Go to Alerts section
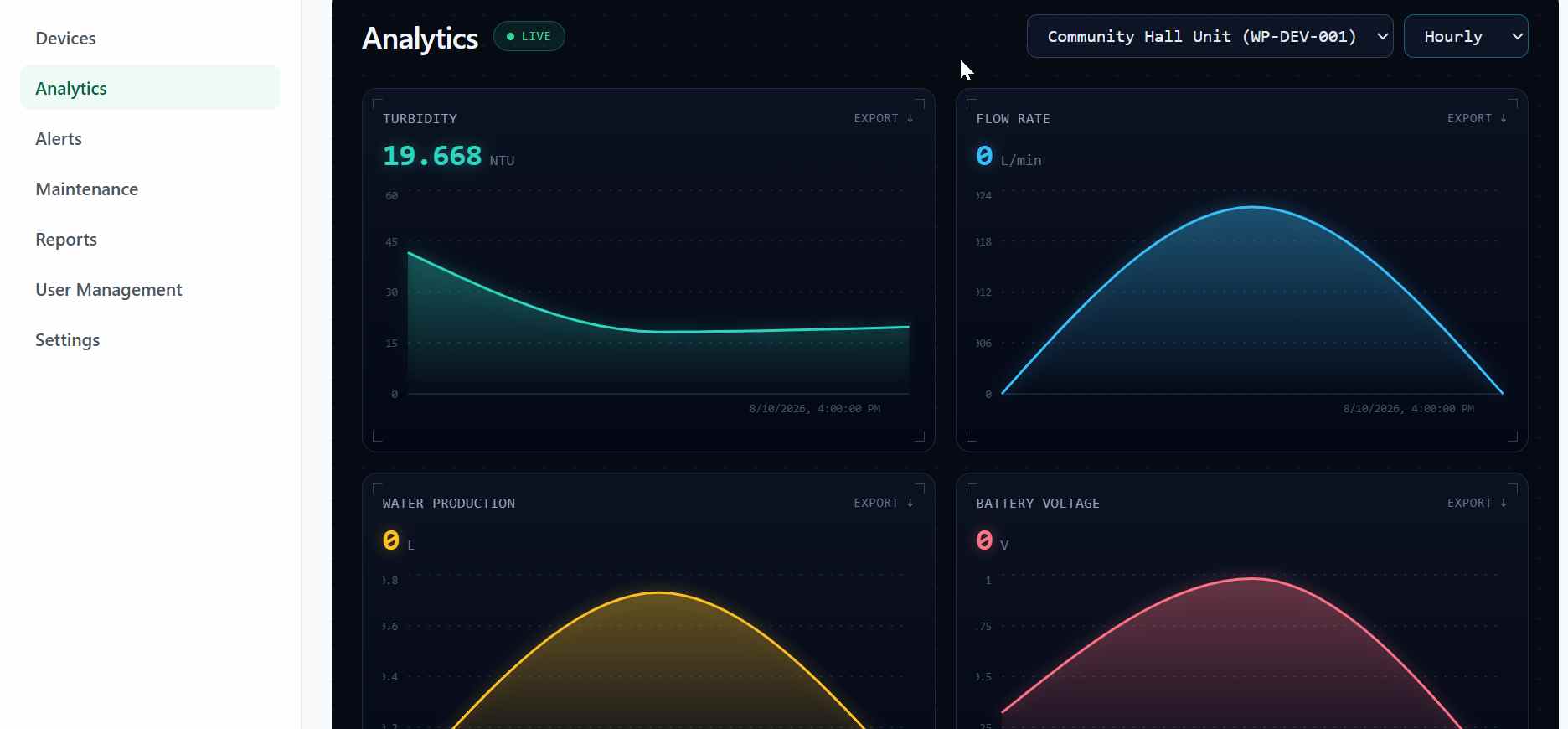This screenshot has height=729, width=1568. (x=150, y=138)
